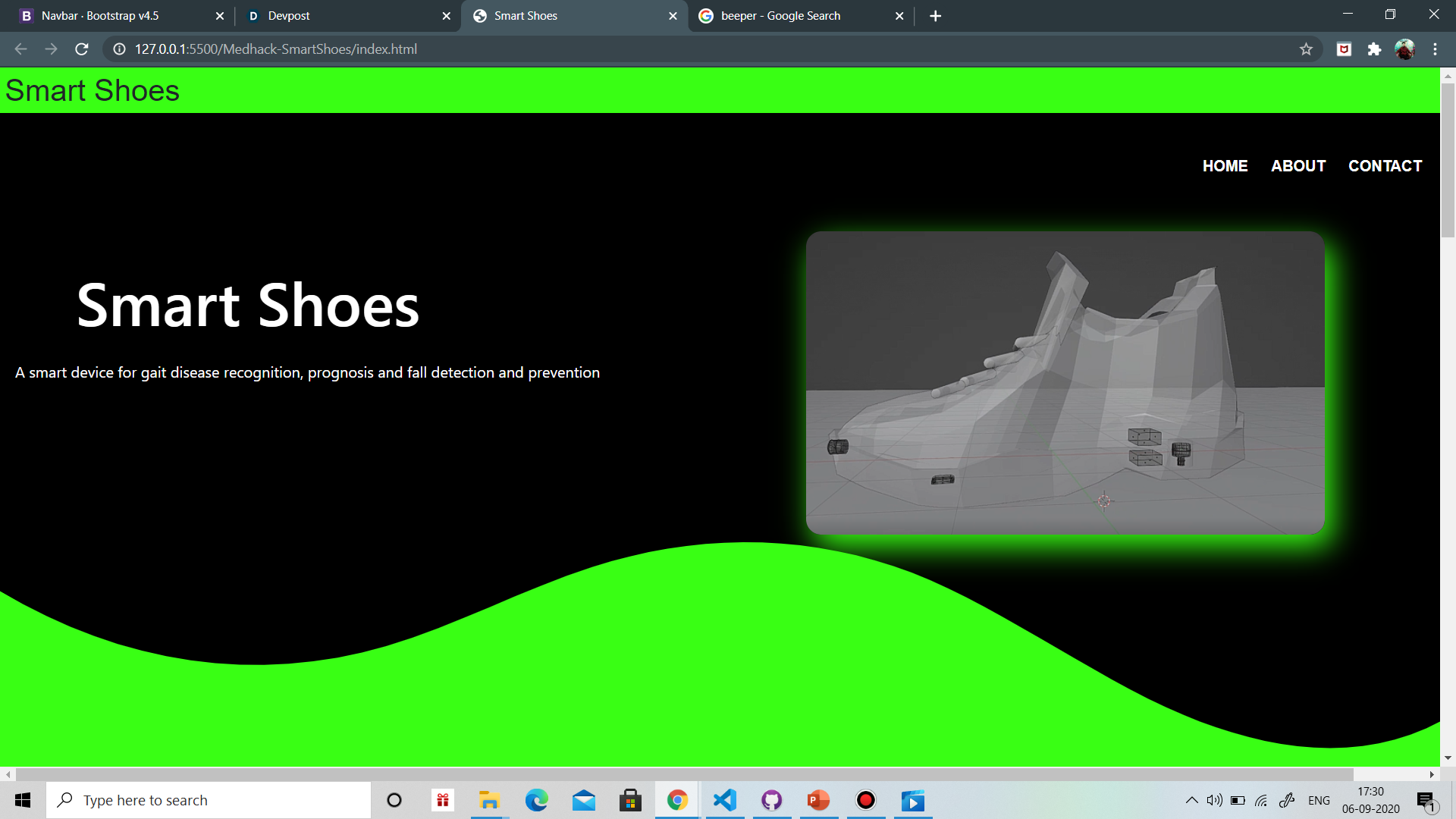1456x819 pixels.
Task: Launch PowerPoint from the taskbar
Action: (818, 800)
